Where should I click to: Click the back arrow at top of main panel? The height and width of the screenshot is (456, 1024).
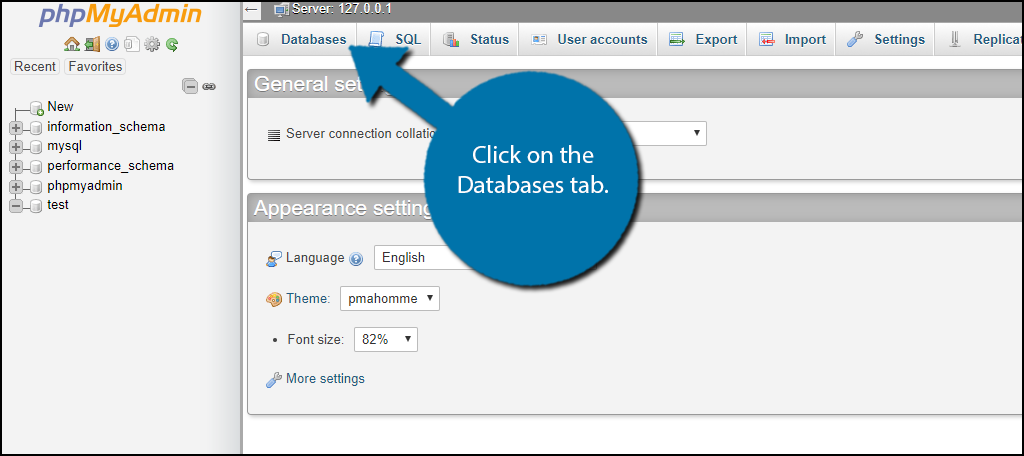point(251,10)
